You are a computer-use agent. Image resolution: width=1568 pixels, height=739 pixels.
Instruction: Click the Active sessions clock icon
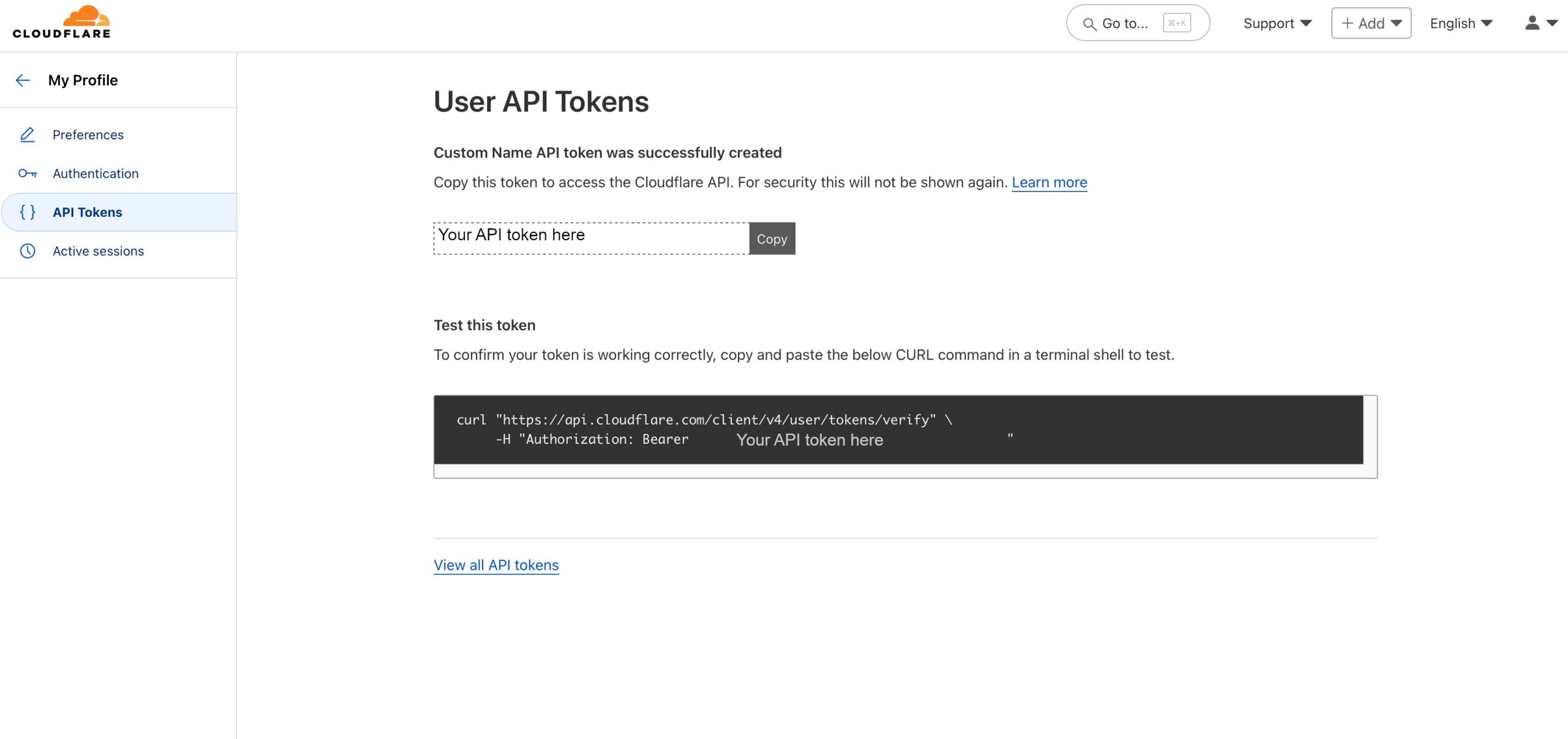(x=28, y=251)
